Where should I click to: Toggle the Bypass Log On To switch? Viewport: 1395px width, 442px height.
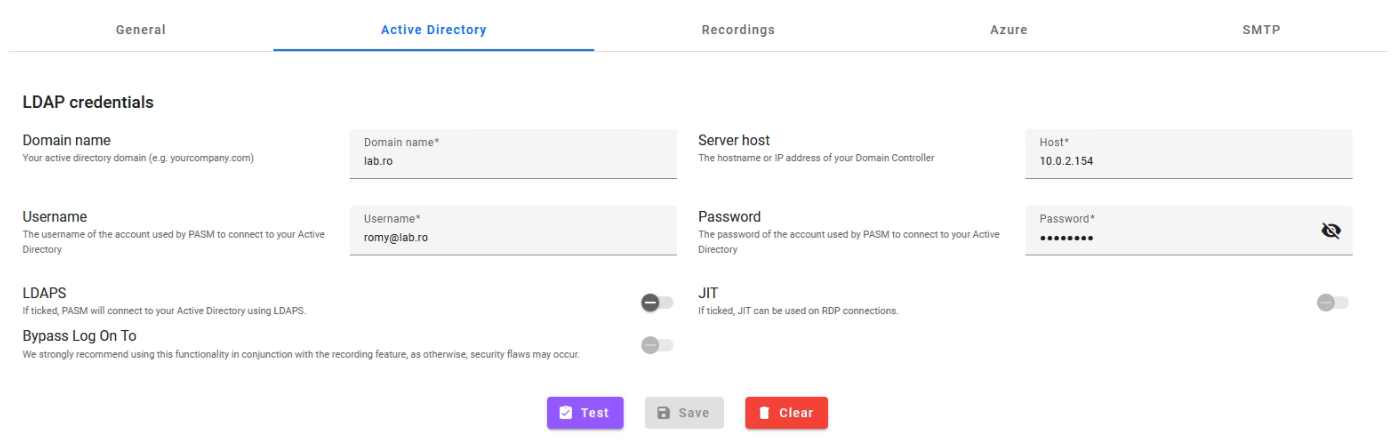point(657,345)
